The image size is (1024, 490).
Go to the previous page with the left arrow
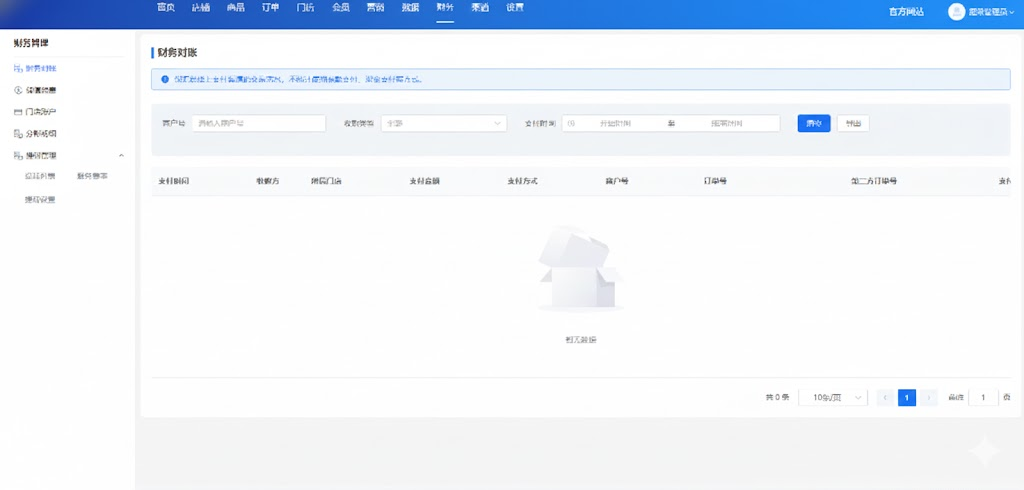(x=886, y=397)
